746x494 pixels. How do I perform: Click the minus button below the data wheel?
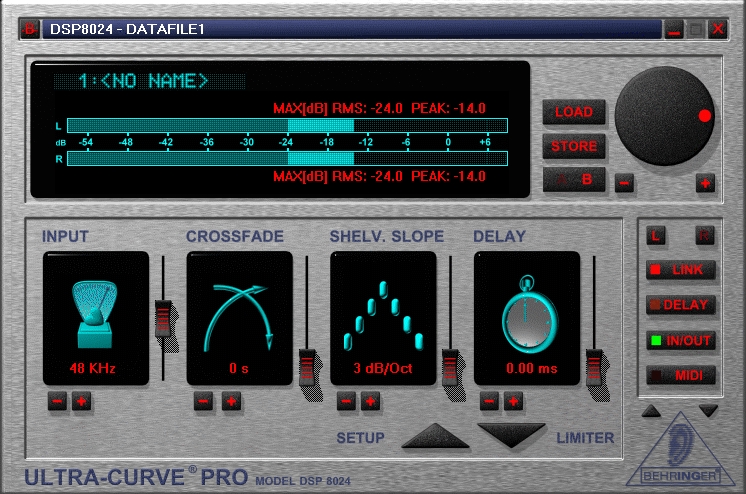click(624, 183)
